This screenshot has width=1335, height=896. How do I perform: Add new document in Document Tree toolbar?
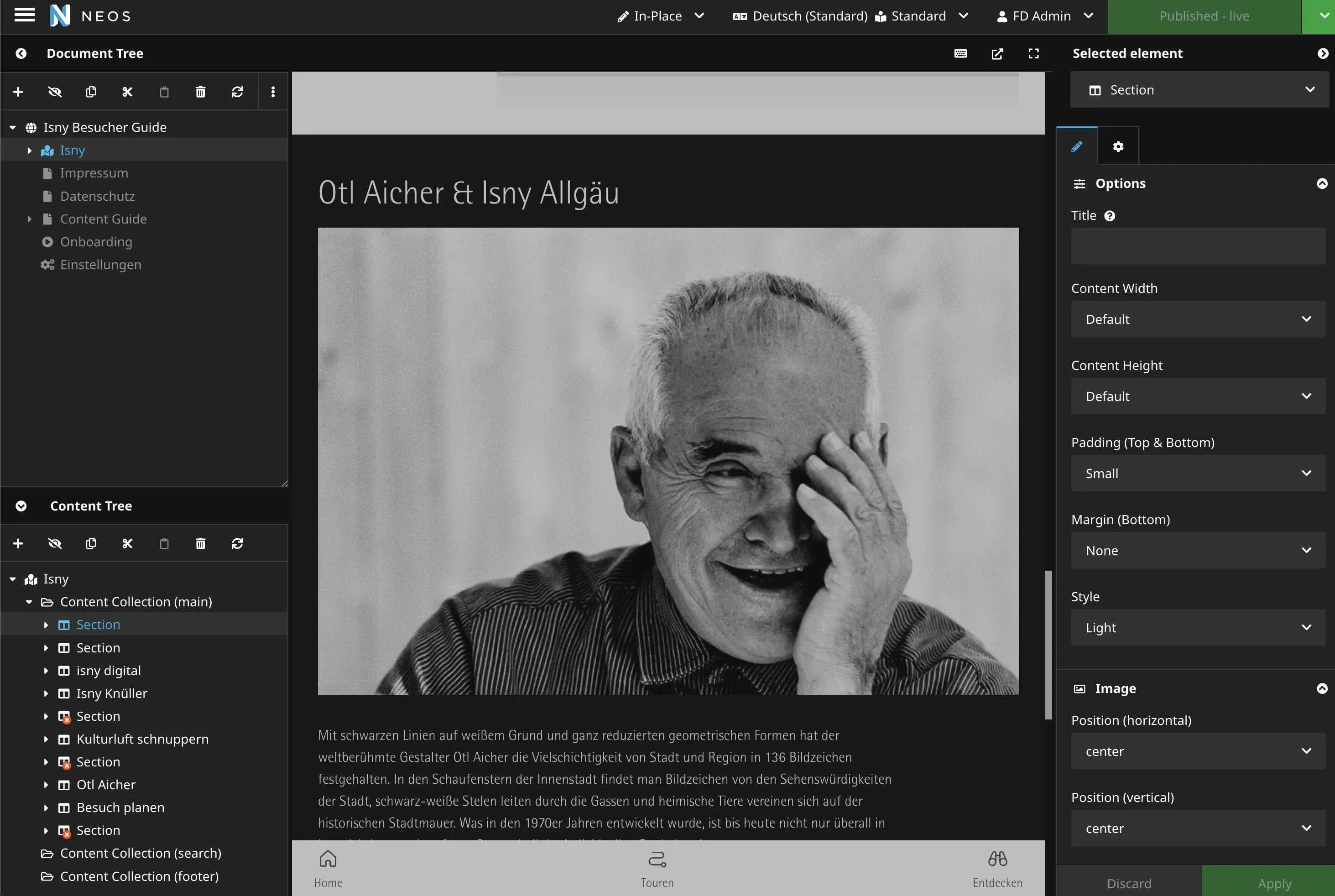[x=18, y=92]
